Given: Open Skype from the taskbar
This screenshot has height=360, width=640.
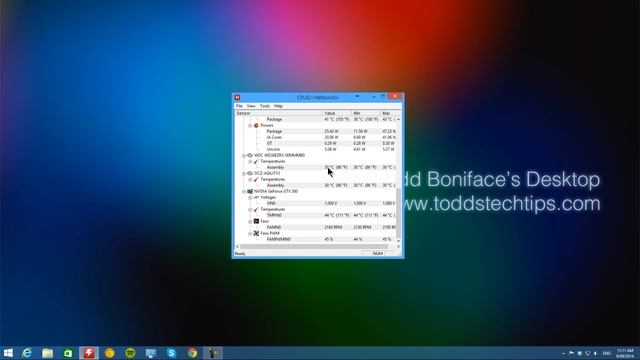Looking at the screenshot, I should [x=171, y=353].
